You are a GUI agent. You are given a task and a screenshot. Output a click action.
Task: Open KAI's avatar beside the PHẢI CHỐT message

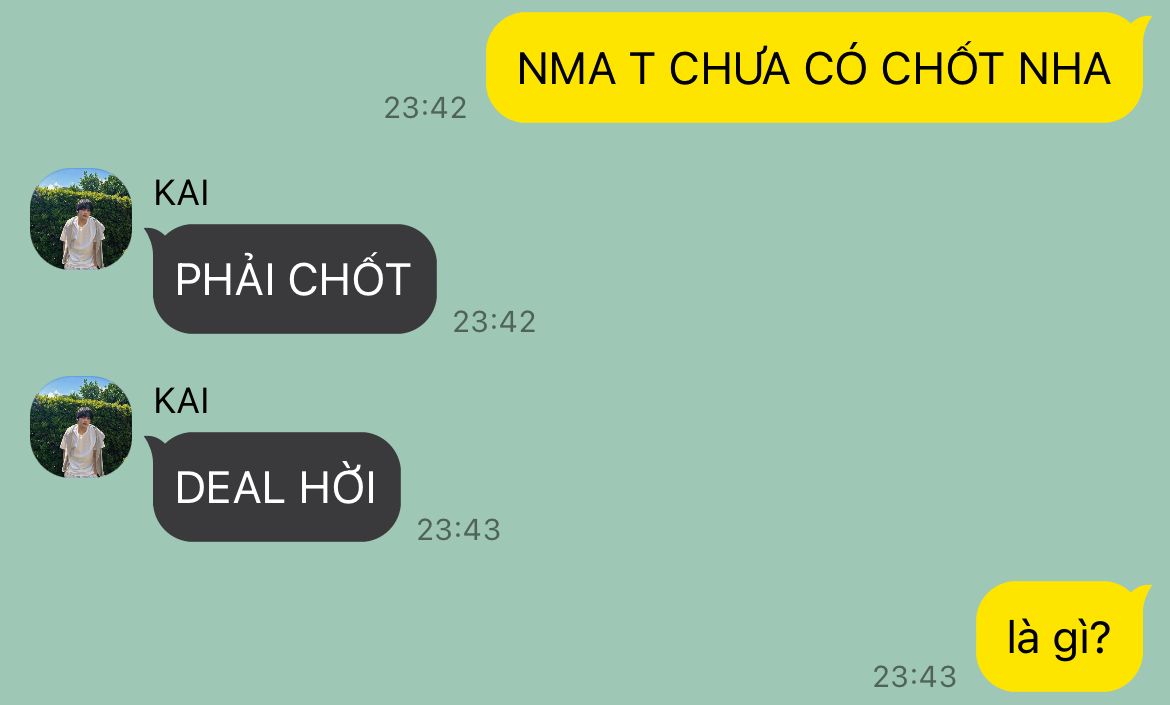[81, 219]
